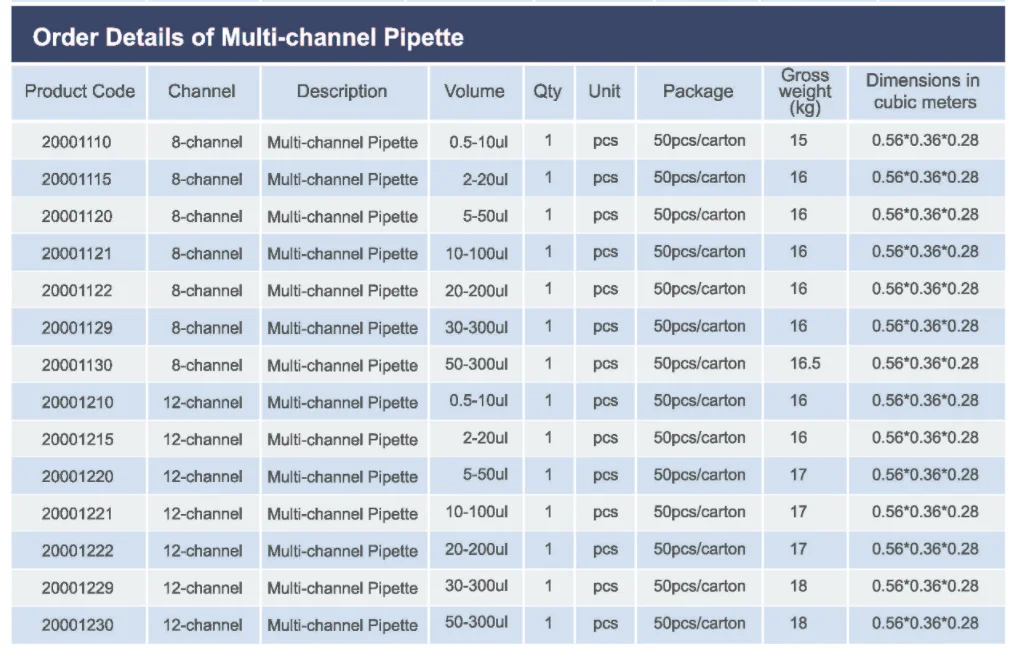Click 12-channel cell in the 20001220 row
The height and width of the screenshot is (649, 1013).
[203, 477]
